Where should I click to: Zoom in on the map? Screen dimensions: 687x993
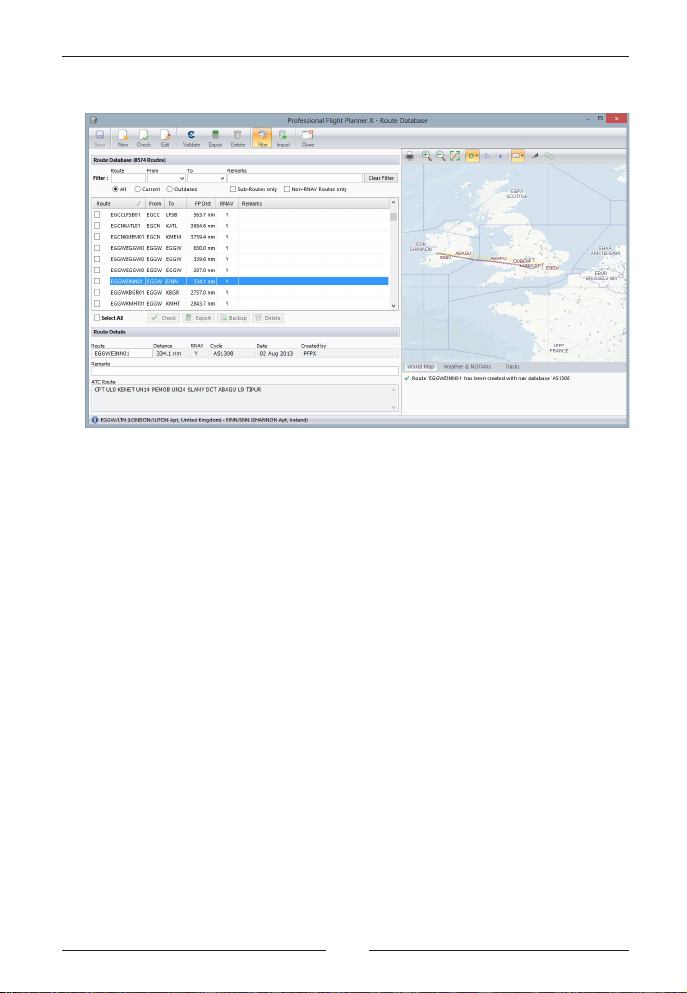(427, 156)
